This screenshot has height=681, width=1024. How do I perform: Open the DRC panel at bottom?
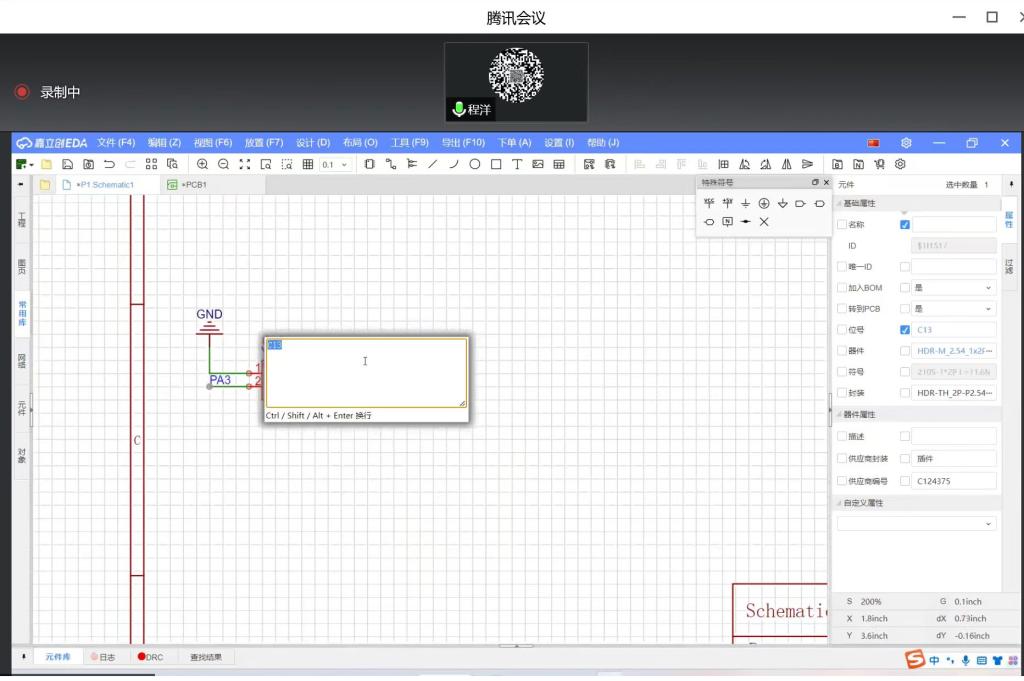click(150, 657)
